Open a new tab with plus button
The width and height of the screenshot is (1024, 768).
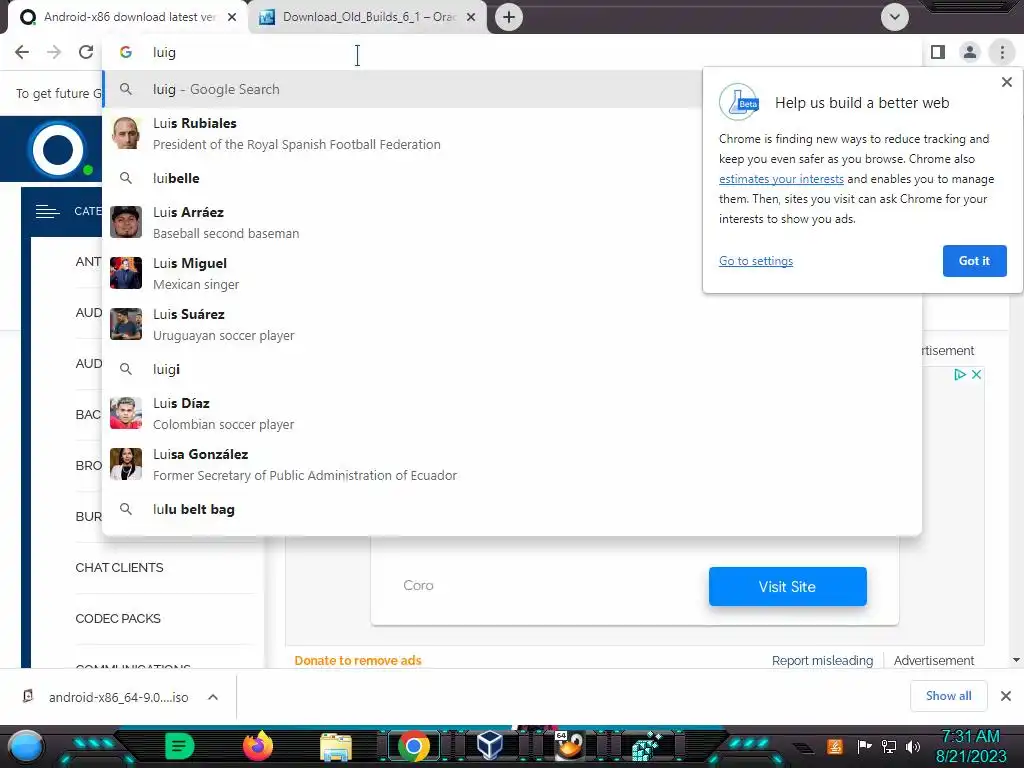(x=509, y=17)
